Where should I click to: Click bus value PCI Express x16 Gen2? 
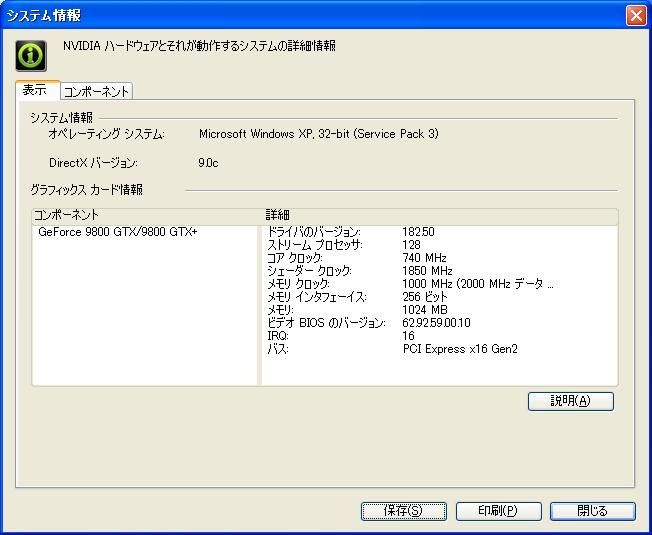click(x=460, y=349)
